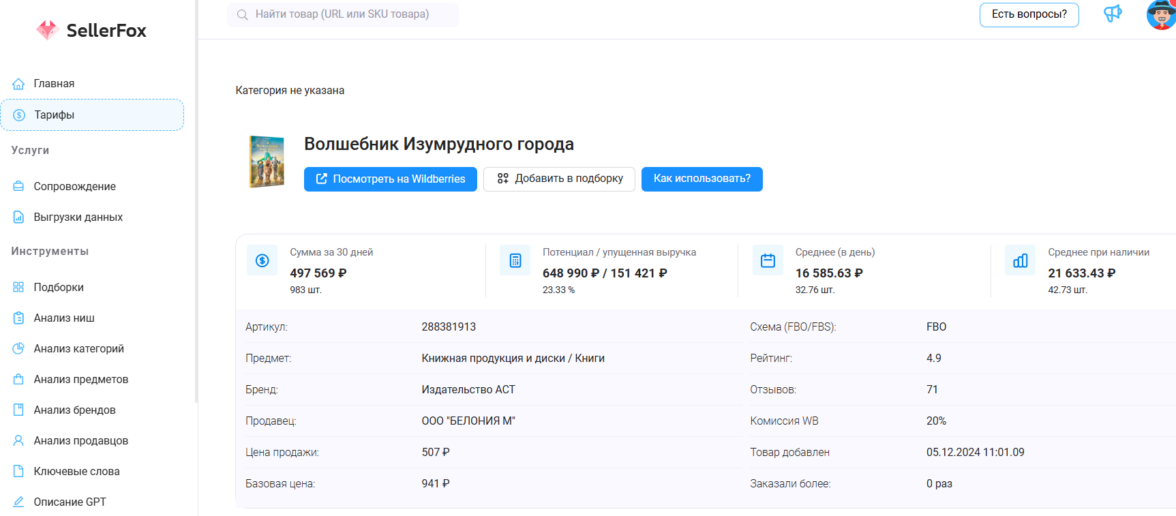
Task: Open Ключевые слова tool
Action: coord(76,471)
